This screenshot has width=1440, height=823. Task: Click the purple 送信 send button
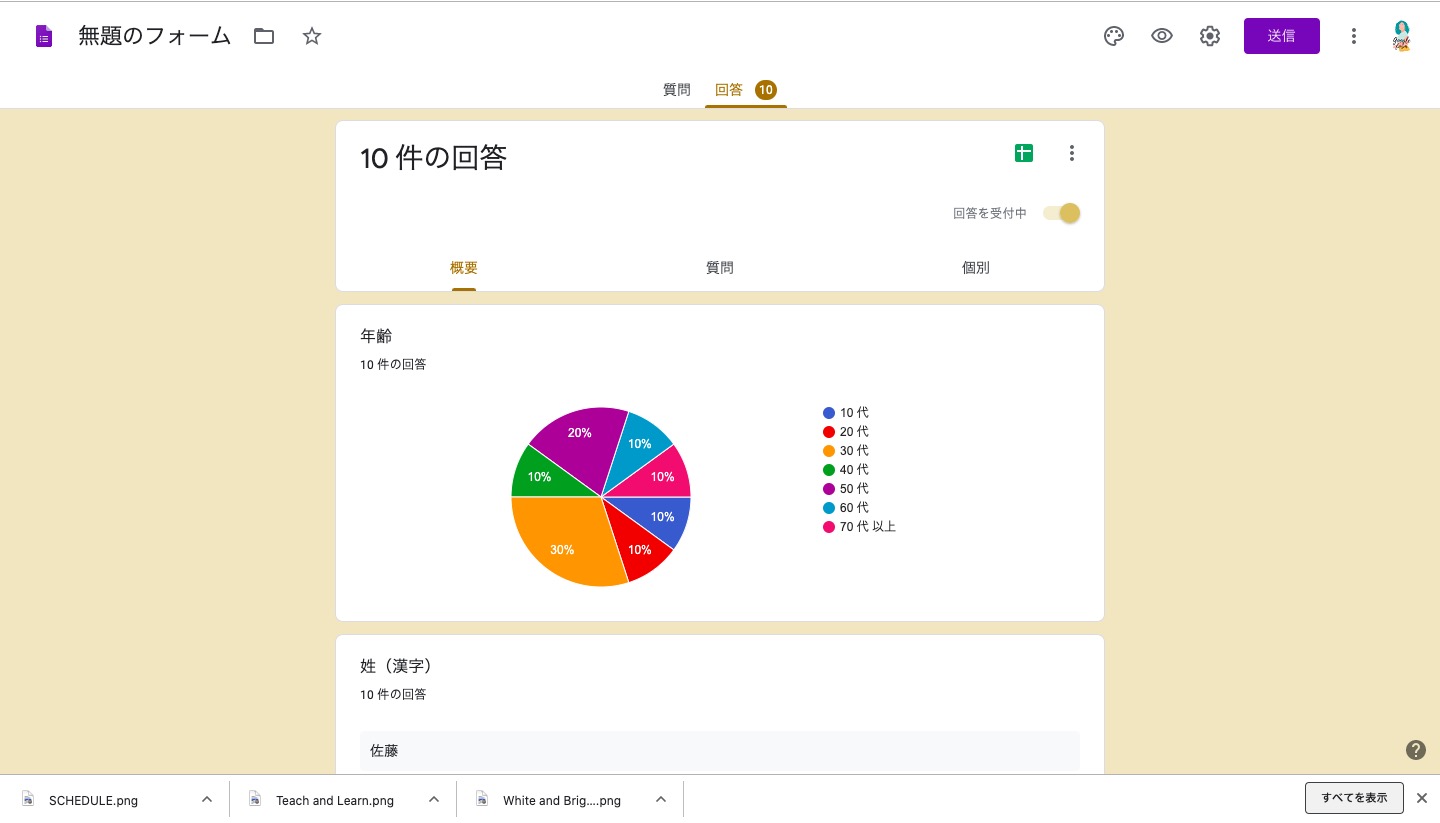pyautogui.click(x=1282, y=36)
